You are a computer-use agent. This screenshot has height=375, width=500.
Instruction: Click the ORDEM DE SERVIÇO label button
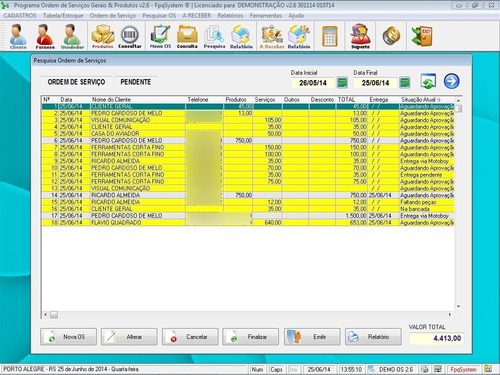pyautogui.click(x=76, y=82)
